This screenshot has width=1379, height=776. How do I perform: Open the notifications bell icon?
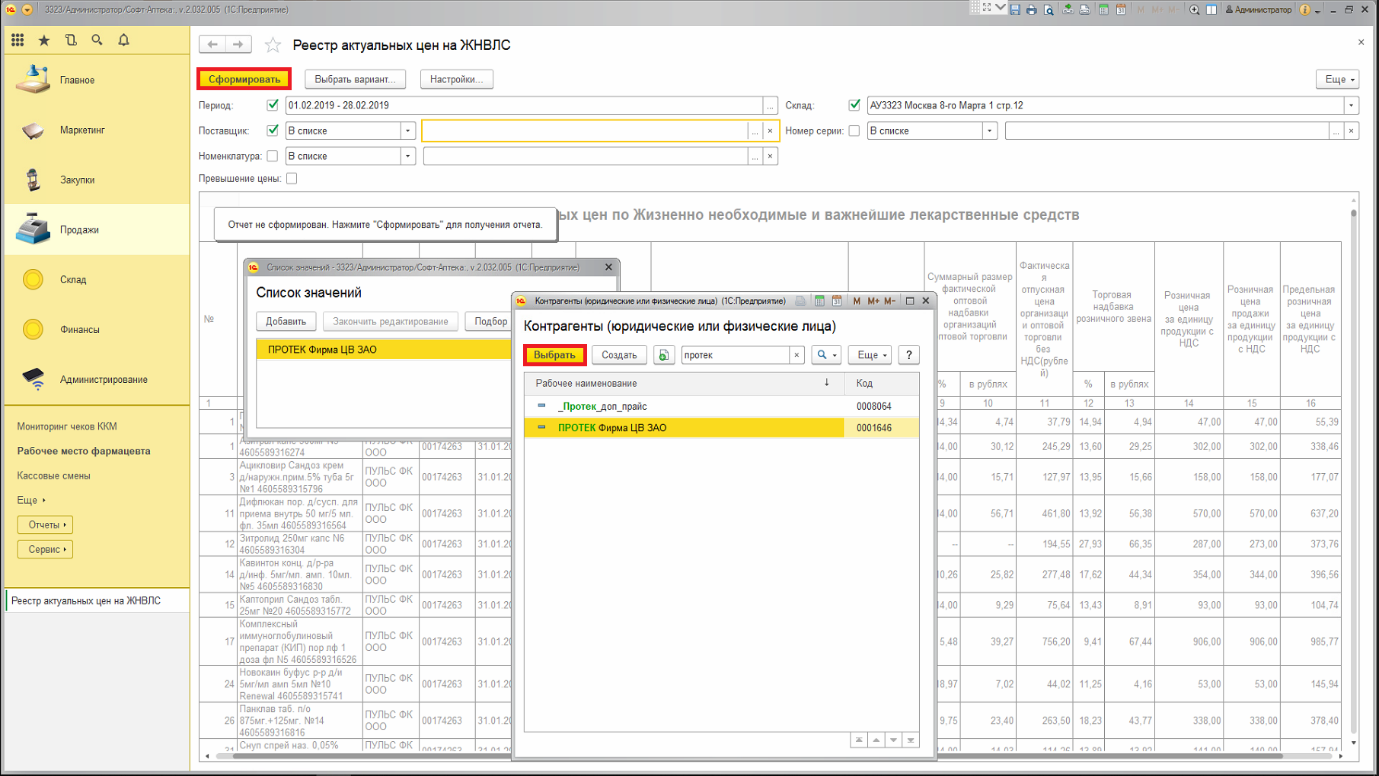pyautogui.click(x=124, y=40)
